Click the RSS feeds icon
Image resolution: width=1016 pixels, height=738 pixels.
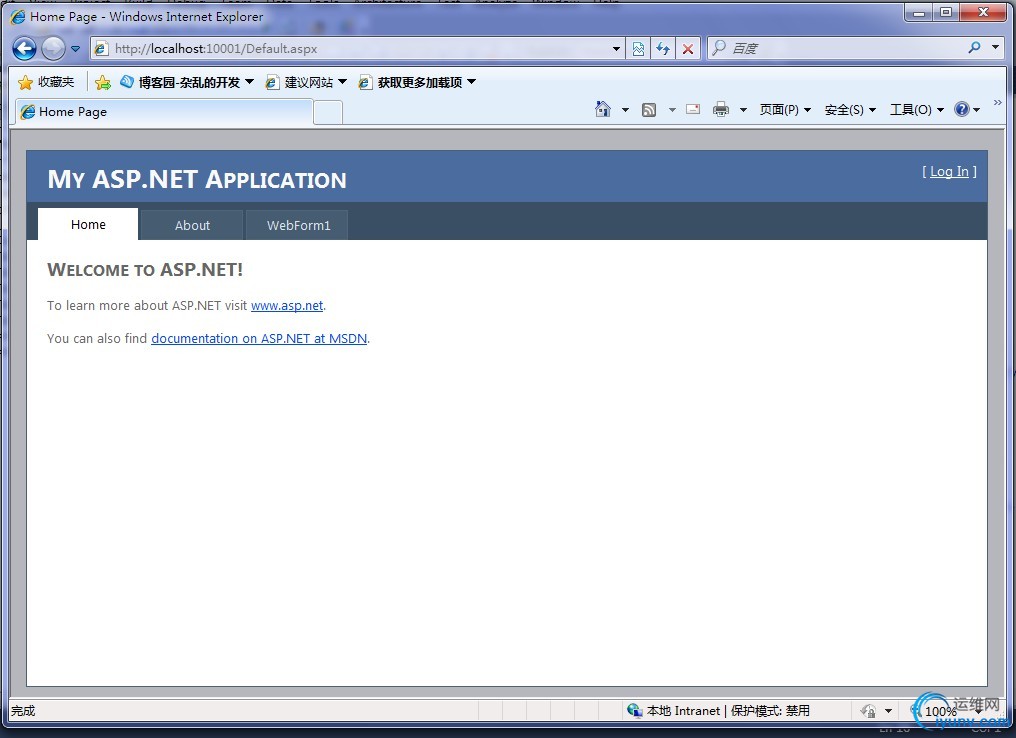point(649,110)
